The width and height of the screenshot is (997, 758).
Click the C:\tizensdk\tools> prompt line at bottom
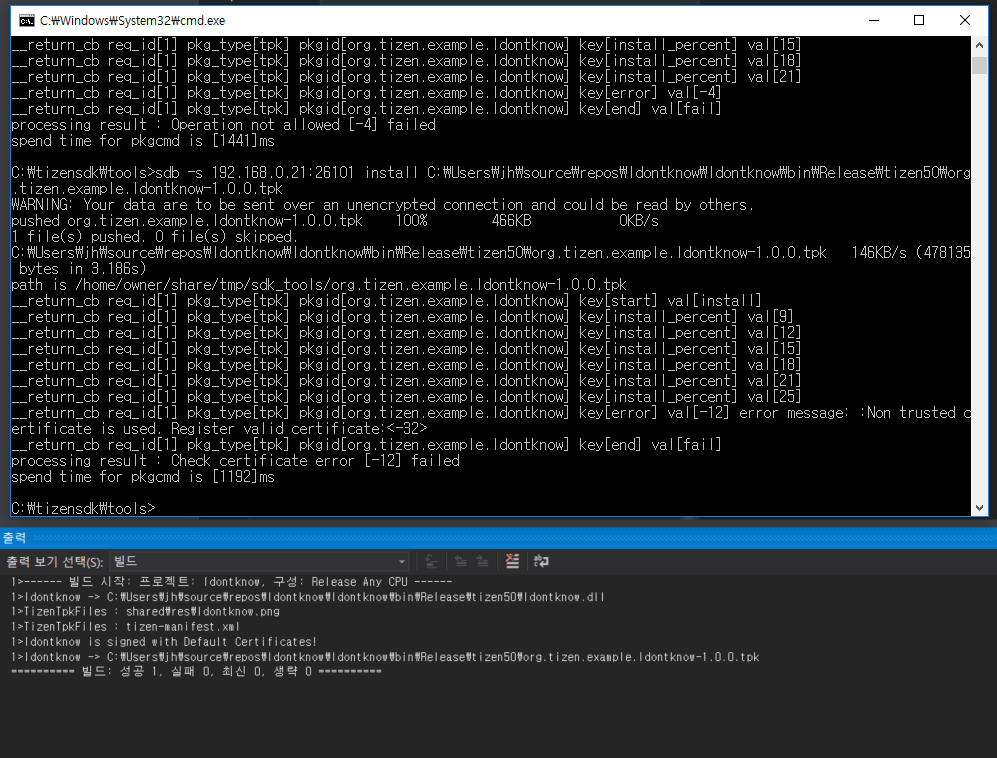click(x=83, y=509)
